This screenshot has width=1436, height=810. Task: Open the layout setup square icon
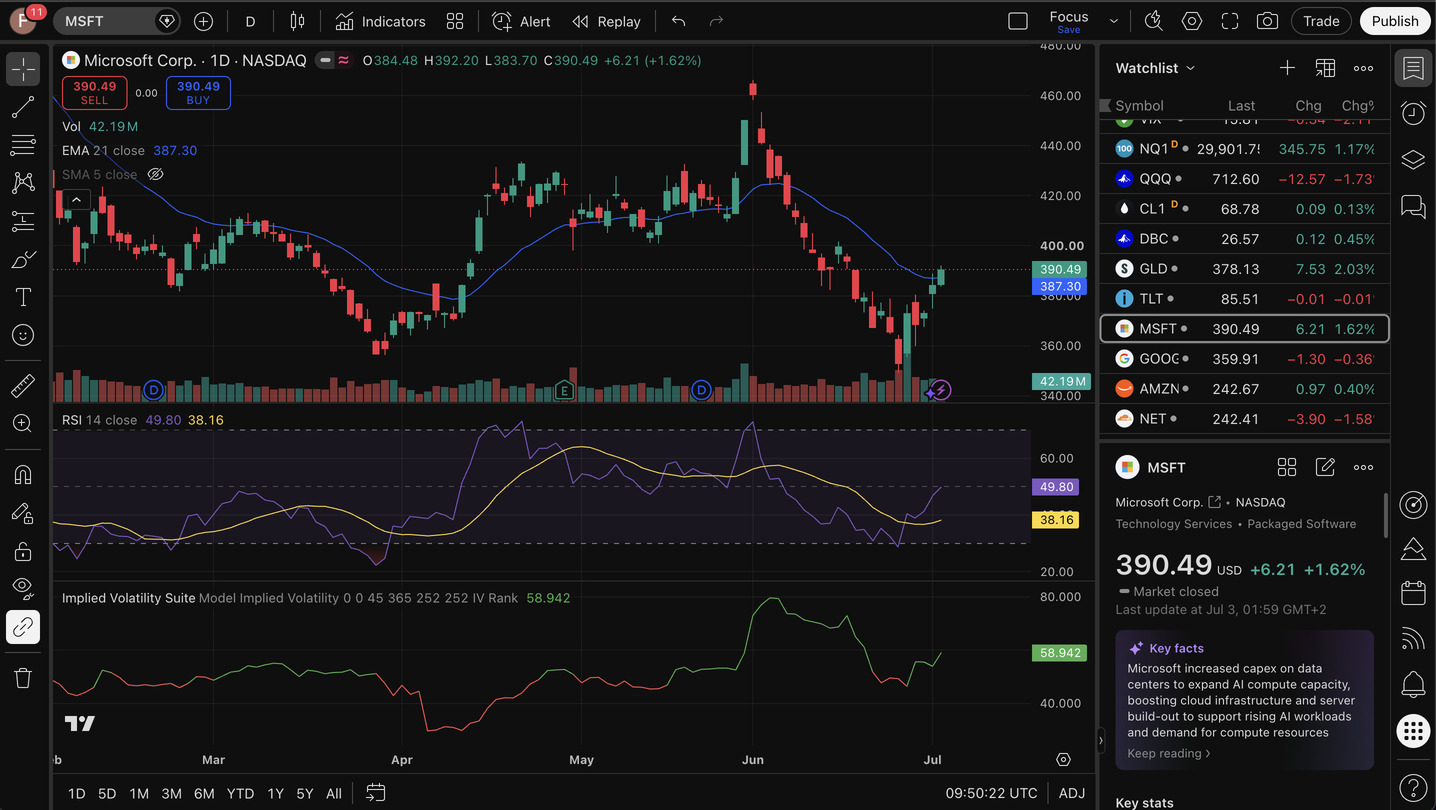tap(1018, 21)
